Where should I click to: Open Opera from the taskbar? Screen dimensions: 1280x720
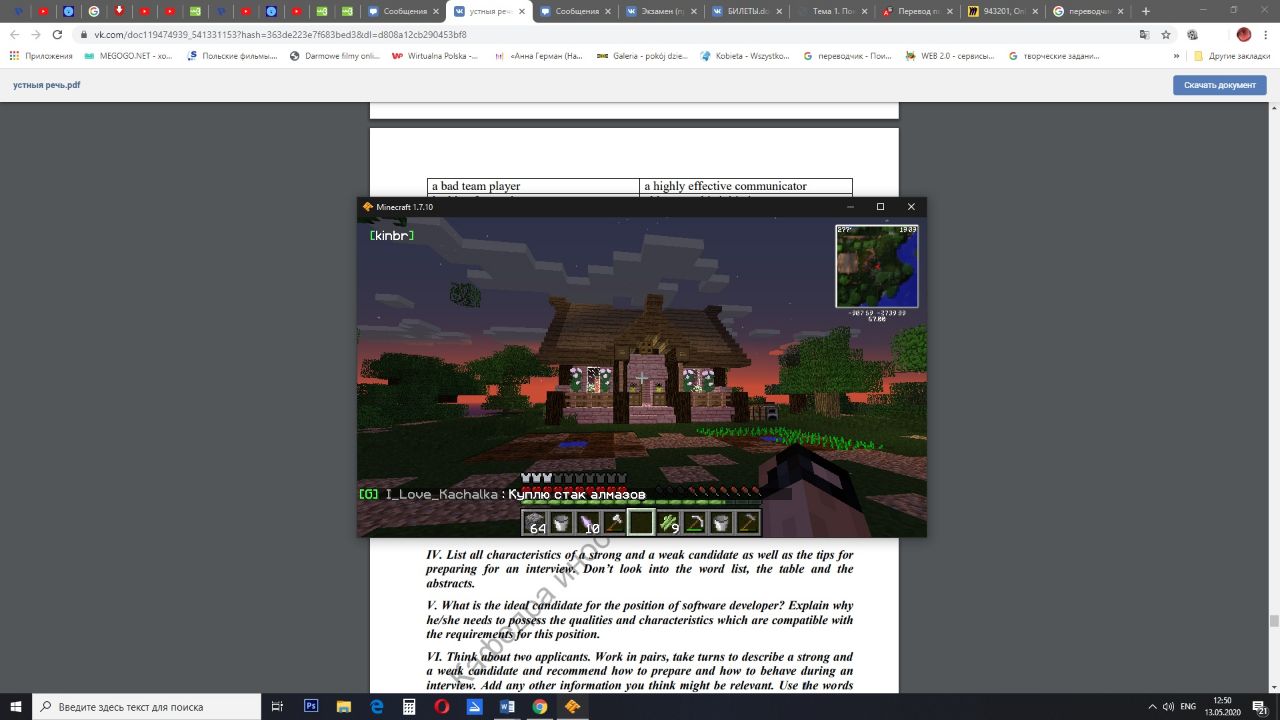point(442,706)
